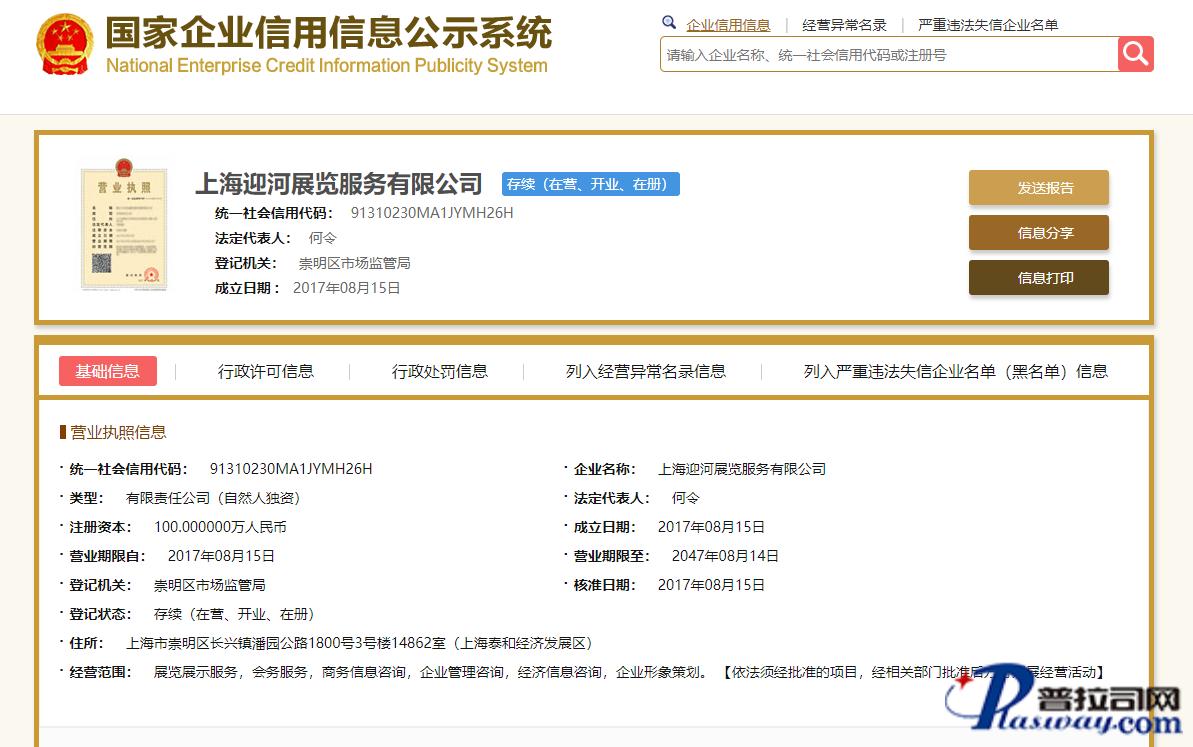Select the 严重违法失信企业名单 search category

(988, 25)
